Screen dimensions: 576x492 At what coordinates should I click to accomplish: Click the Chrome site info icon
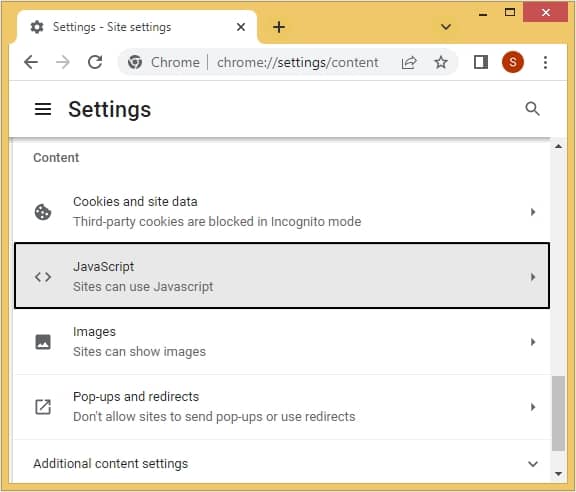point(135,62)
